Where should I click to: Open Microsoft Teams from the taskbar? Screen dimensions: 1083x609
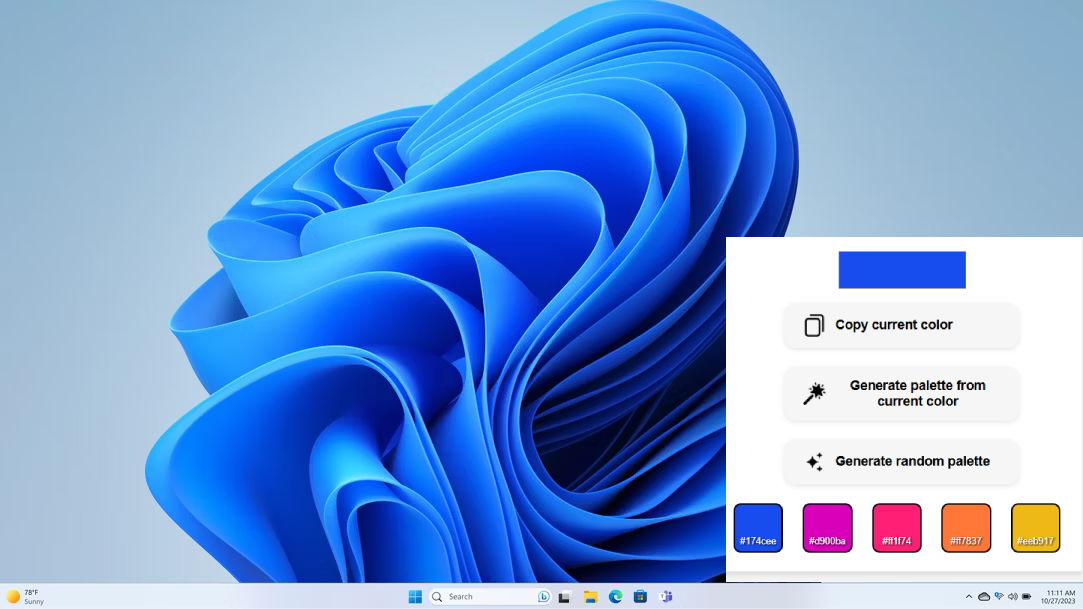(x=666, y=597)
